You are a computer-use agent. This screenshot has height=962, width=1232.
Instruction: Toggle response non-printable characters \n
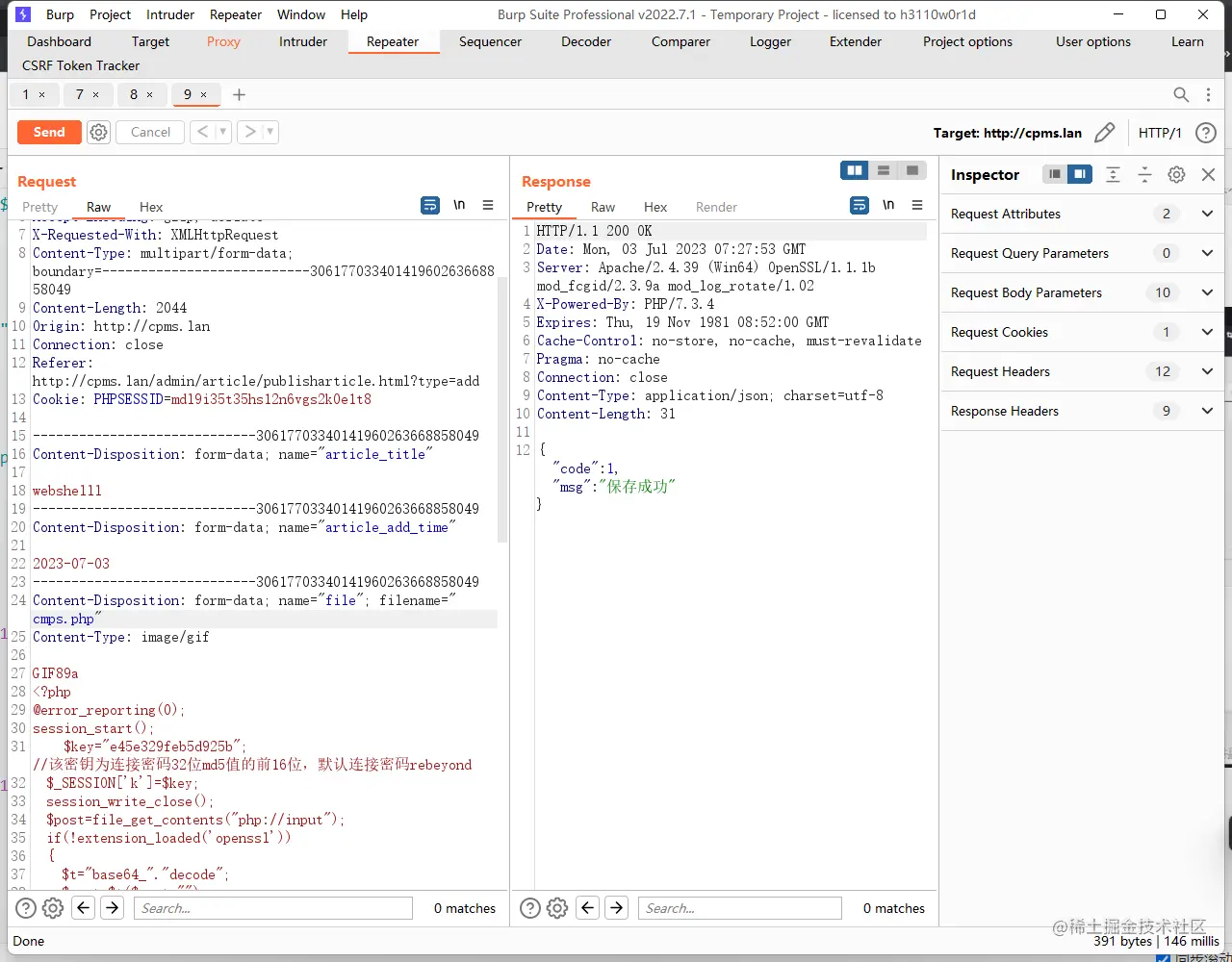pyautogui.click(x=889, y=205)
